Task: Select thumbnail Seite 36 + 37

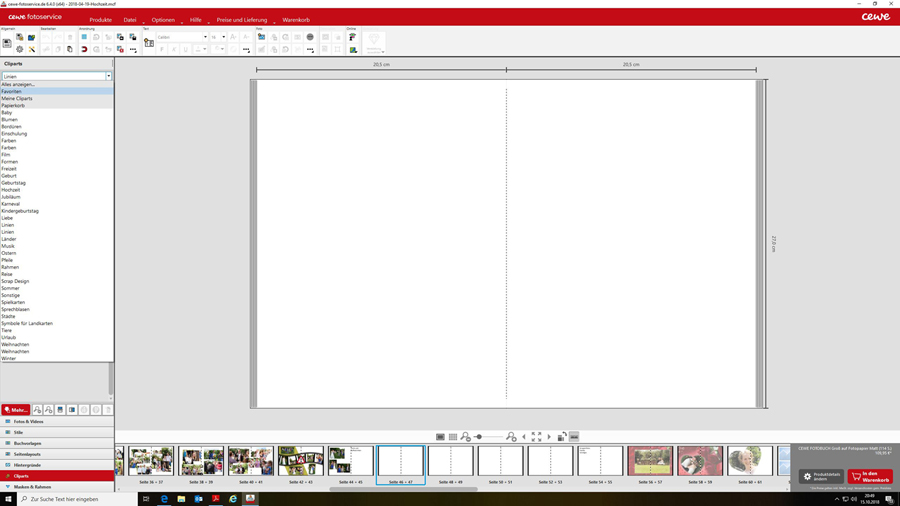Action: (x=151, y=461)
